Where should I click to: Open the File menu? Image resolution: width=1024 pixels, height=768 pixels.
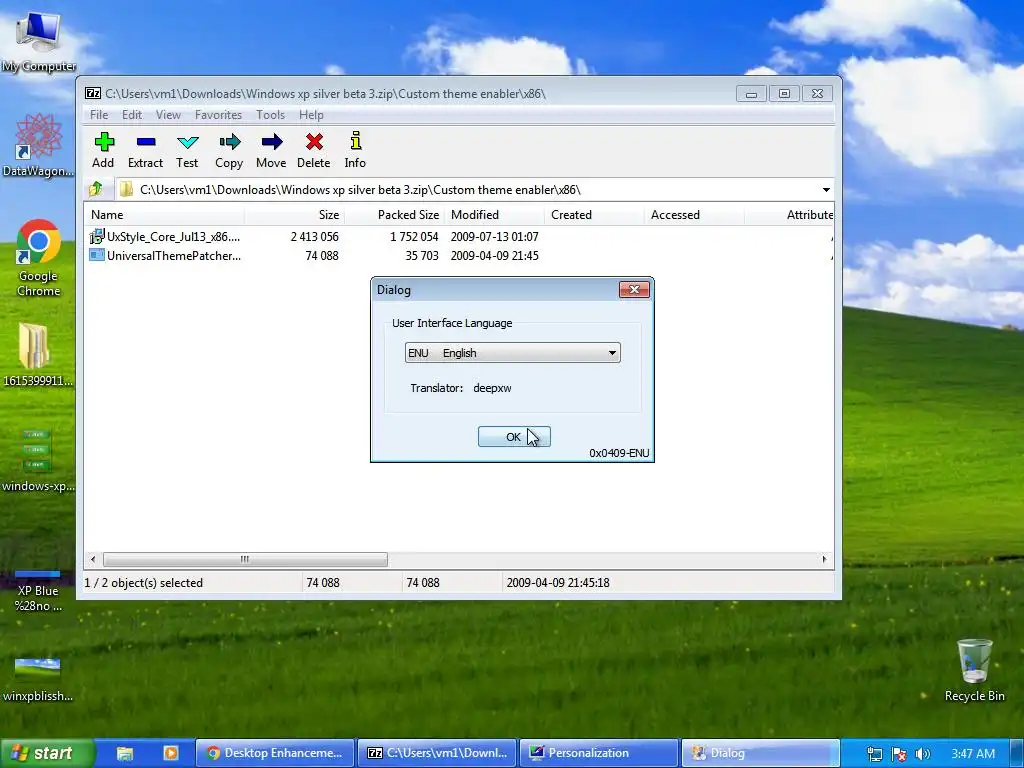[x=99, y=115]
